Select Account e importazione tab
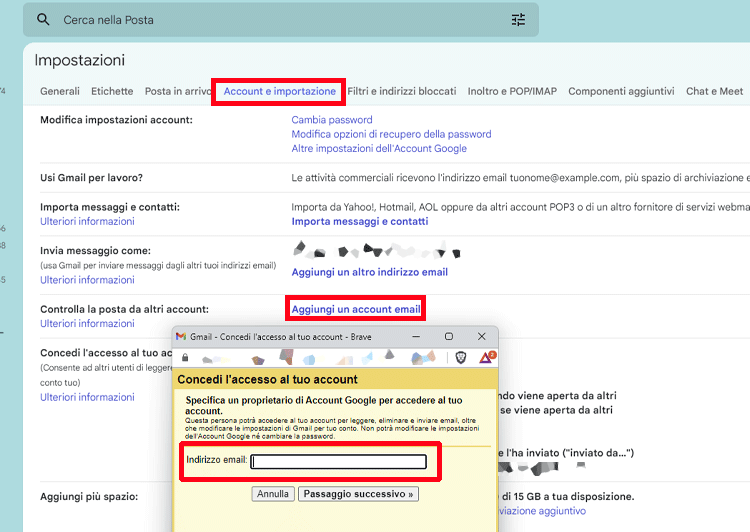The height and width of the screenshot is (532, 750). pyautogui.click(x=280, y=91)
